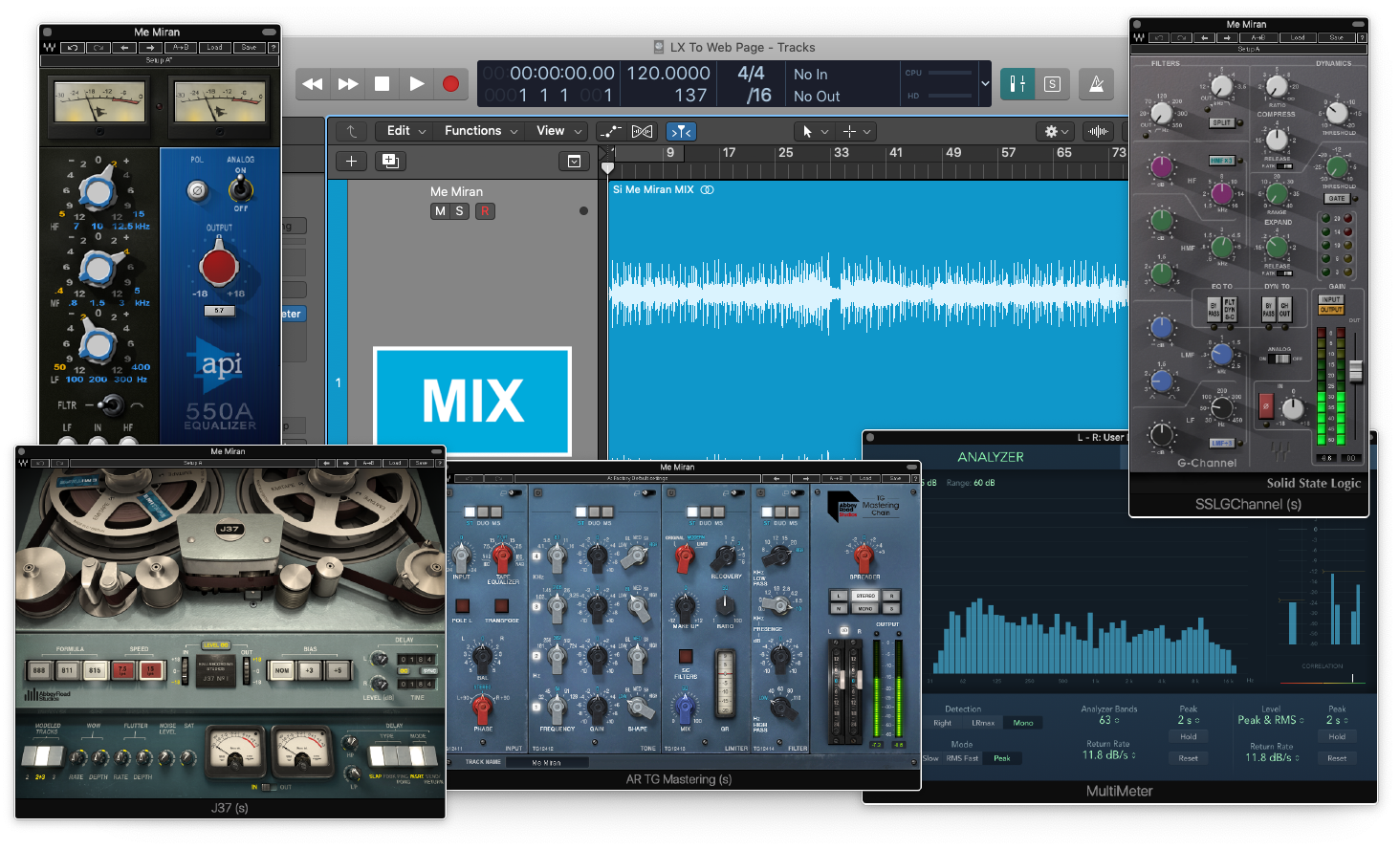This screenshot has width=1400, height=850.
Task: Flip the API 550A Analog on/off switch
Action: 240,189
